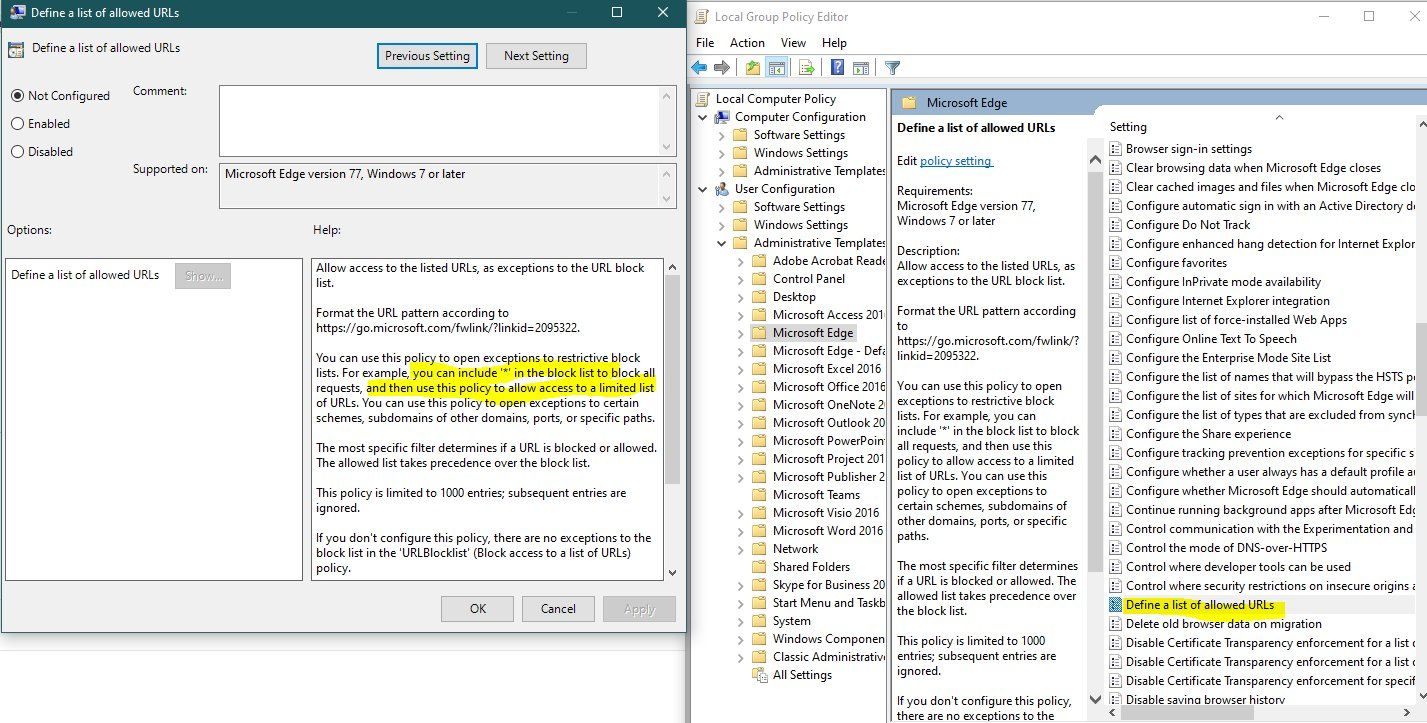The image size is (1427, 723).
Task: Expand the System tree folder
Action: (x=740, y=621)
